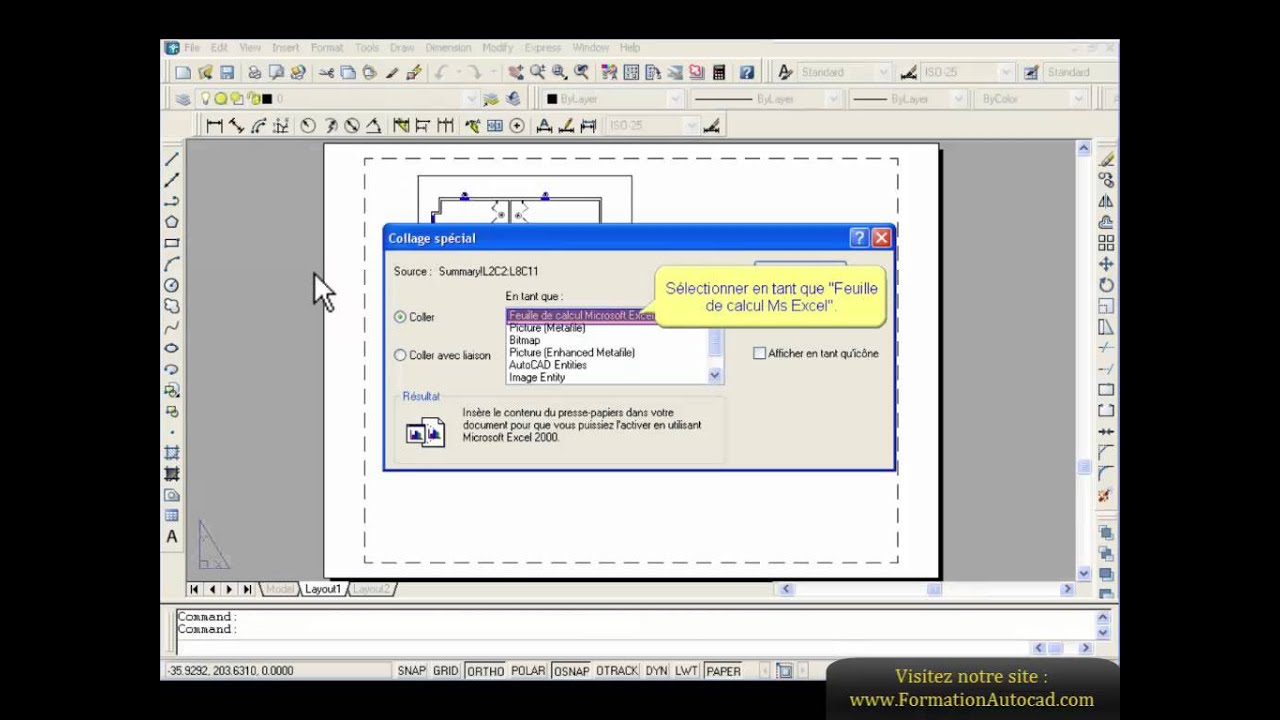The width and height of the screenshot is (1280, 720).
Task: Open the Styles toolbar ISO-25 dropdown
Action: coord(1006,72)
